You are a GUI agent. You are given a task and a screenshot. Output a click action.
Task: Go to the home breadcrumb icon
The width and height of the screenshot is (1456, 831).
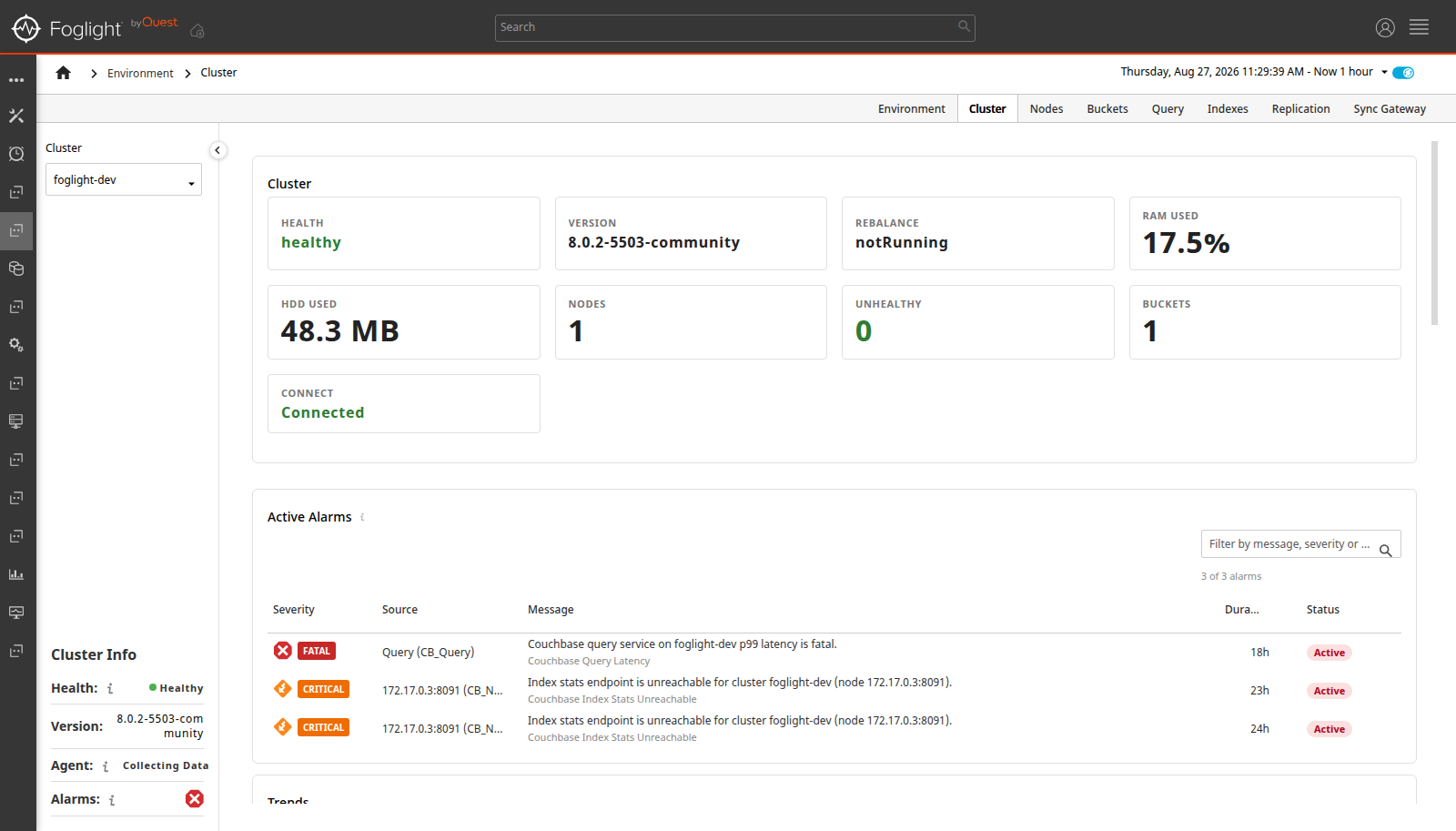tap(63, 73)
